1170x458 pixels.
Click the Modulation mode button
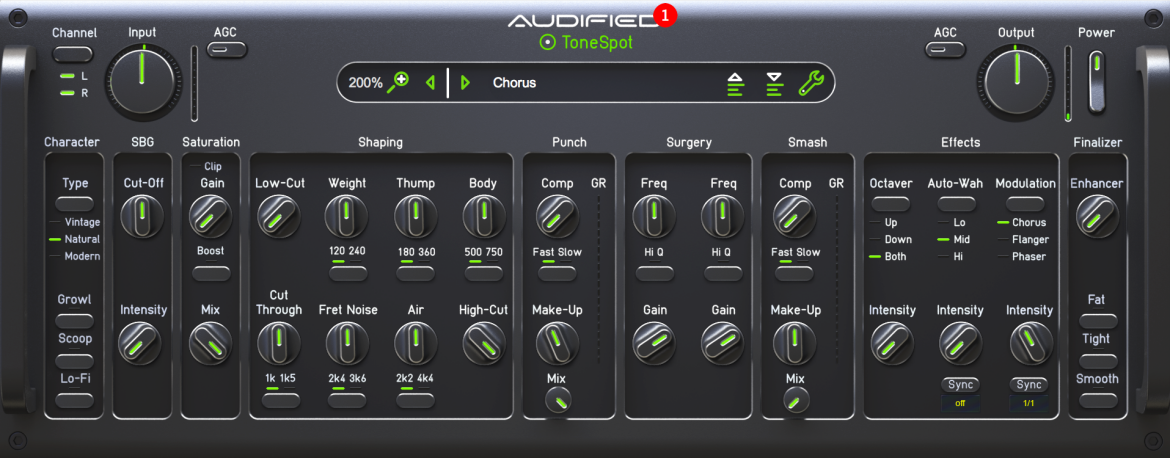click(x=1025, y=204)
